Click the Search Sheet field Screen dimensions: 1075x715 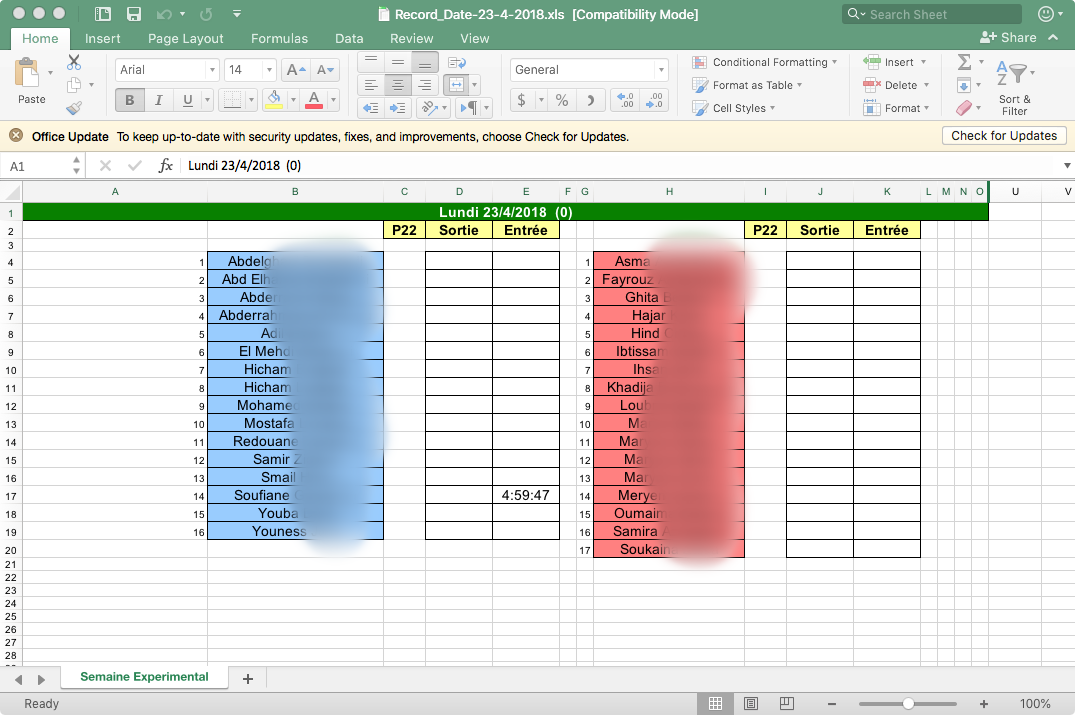(932, 14)
